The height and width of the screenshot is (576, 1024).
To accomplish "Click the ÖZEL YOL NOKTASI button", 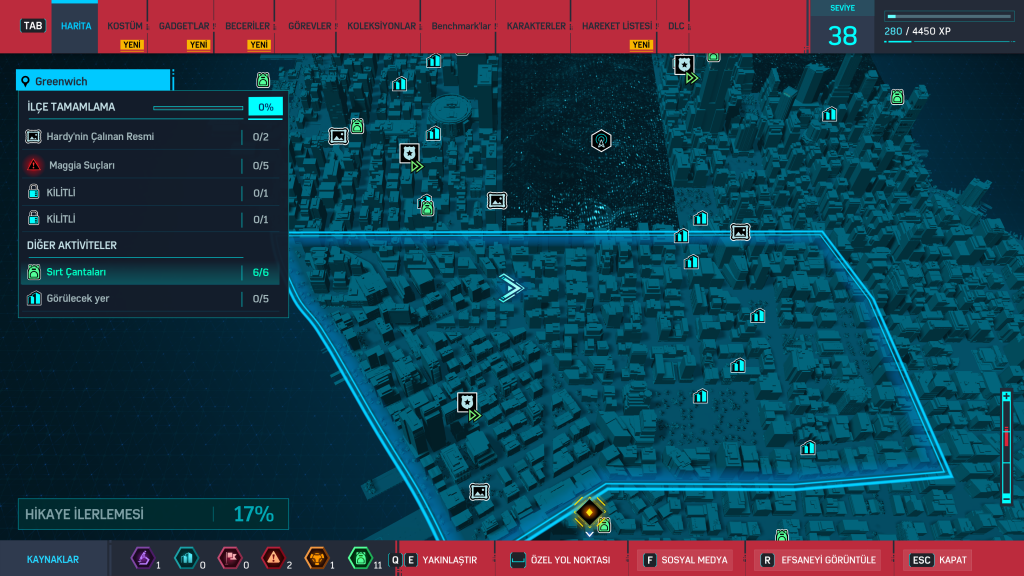I will pyautogui.click(x=560, y=560).
